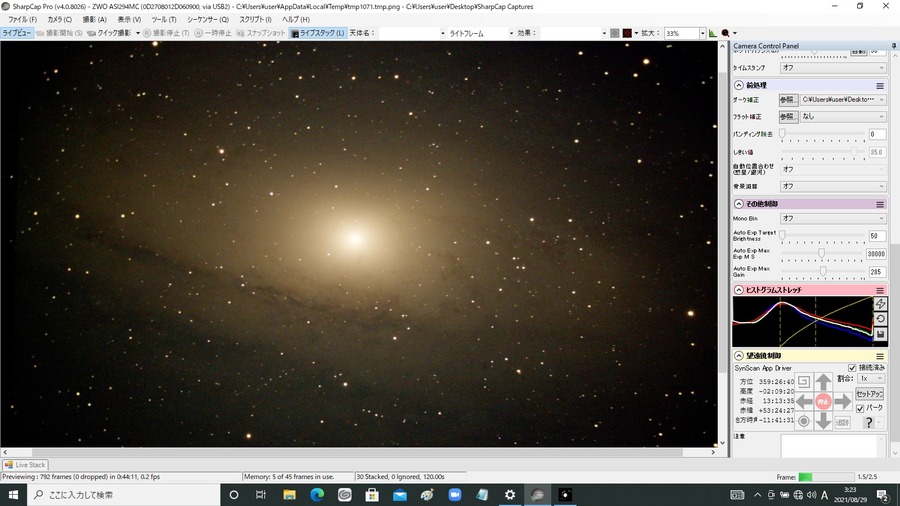Click the クイック撮影 quick capture button
This screenshot has height=506, width=900.
pyautogui.click(x=109, y=33)
